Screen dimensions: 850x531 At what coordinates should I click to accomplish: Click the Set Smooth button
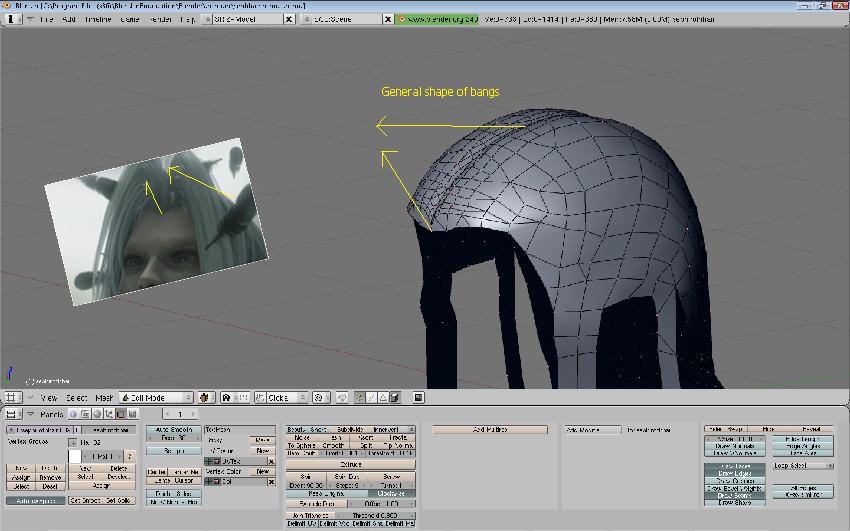(85, 501)
